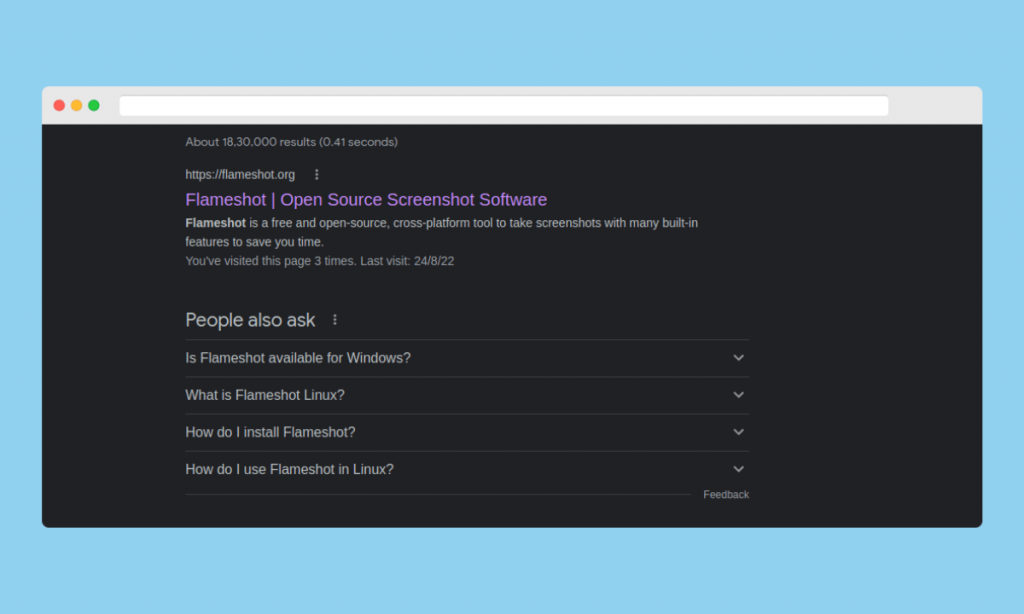Screen dimensions: 1024x614
Task: Expand "How do I install Flameshot?" chevron
Action: (x=738, y=432)
